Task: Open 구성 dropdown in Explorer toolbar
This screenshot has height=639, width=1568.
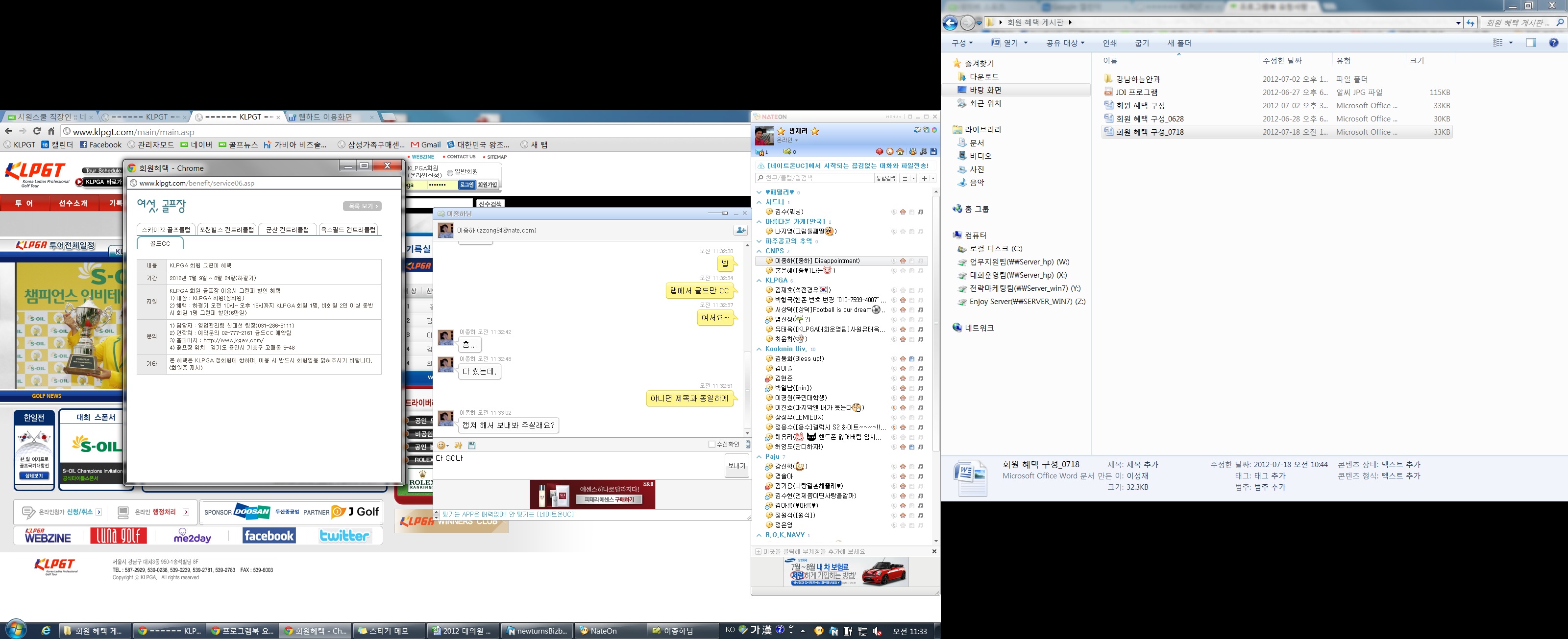Action: tap(962, 43)
